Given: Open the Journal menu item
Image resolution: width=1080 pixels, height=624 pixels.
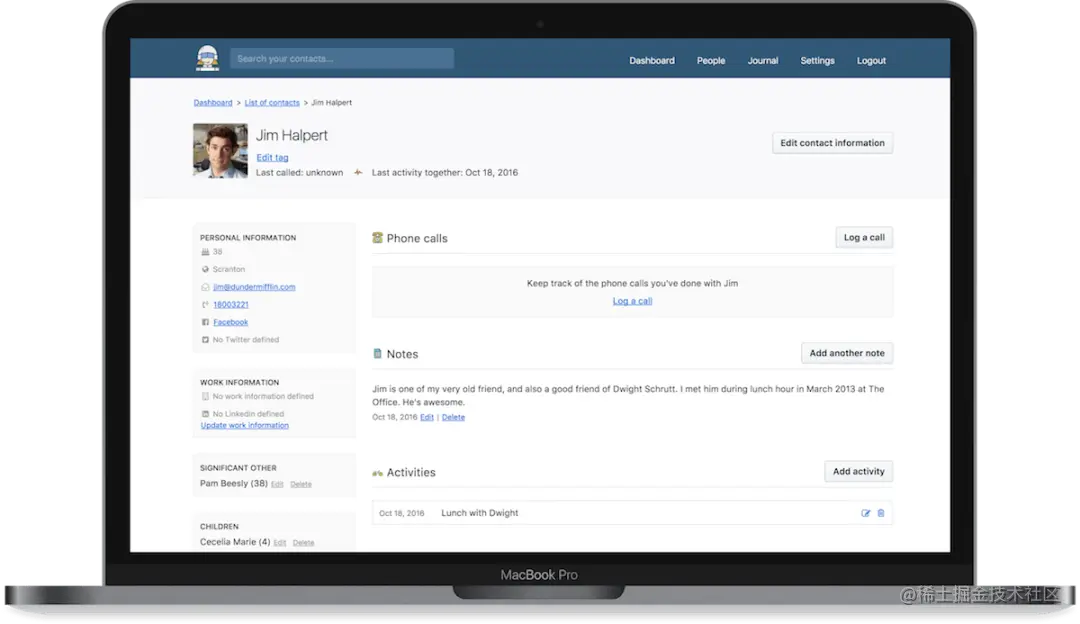Looking at the screenshot, I should point(763,61).
